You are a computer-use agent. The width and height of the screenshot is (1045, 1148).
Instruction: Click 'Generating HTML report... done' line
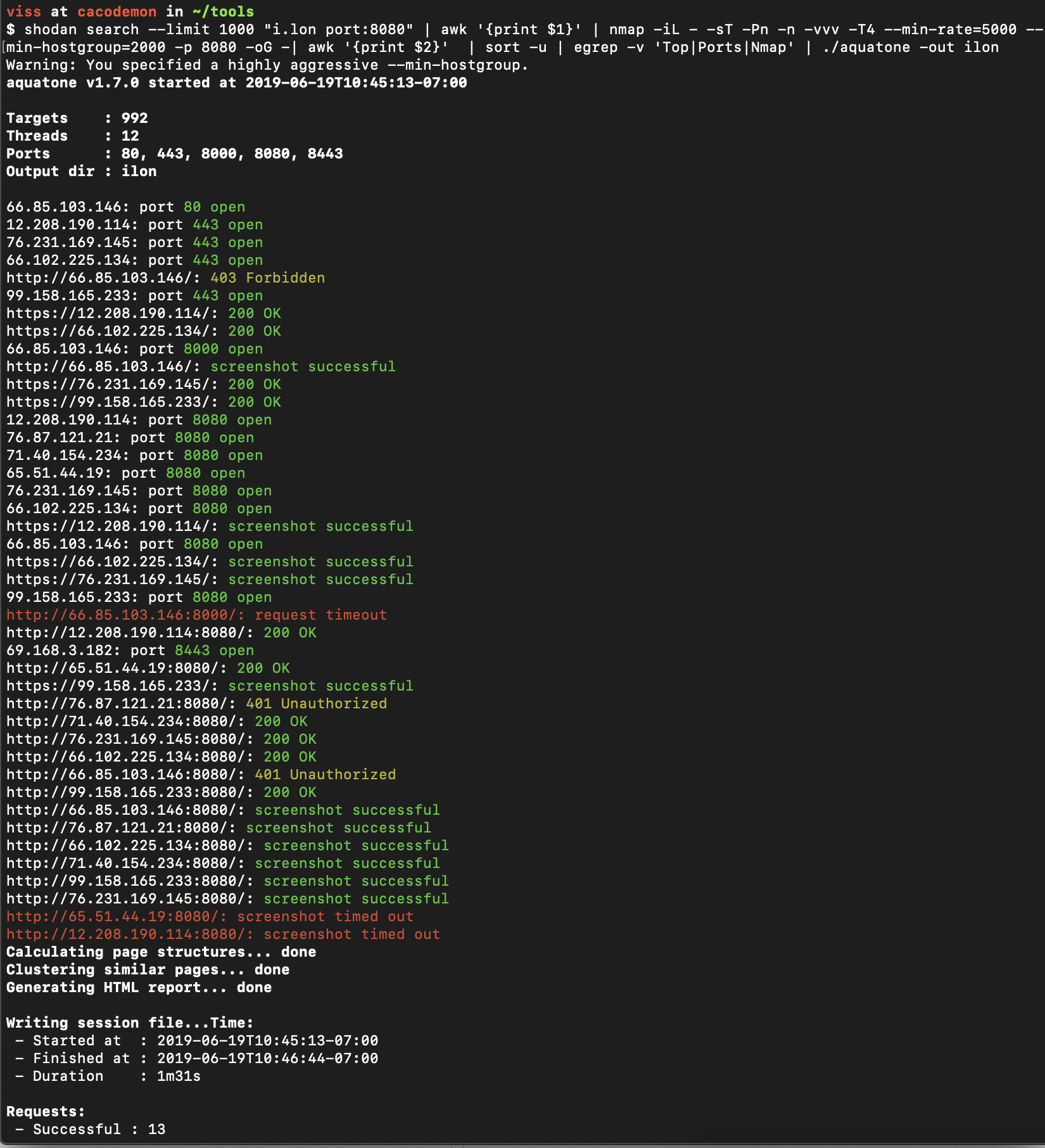139,987
